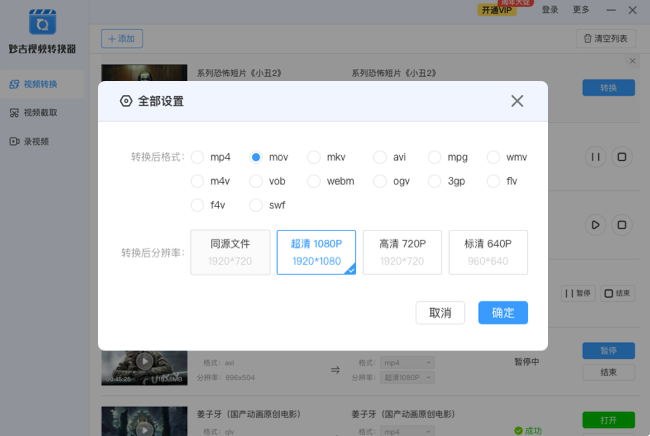This screenshot has height=436, width=650.
Task: Click the round pause icon in the task list
Action: [595, 157]
